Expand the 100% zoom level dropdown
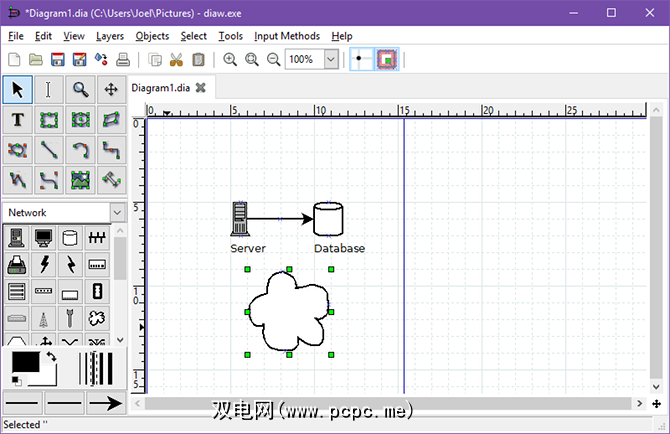The image size is (670, 434). (x=331, y=60)
